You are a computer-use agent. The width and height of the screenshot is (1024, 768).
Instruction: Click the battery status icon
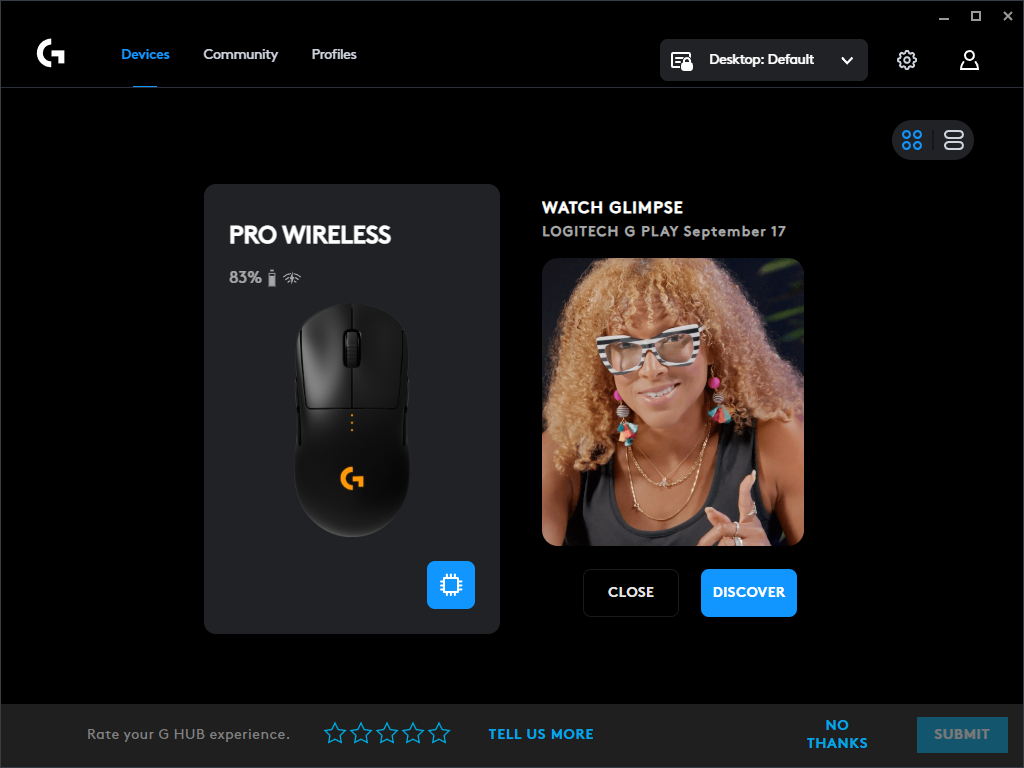point(272,278)
